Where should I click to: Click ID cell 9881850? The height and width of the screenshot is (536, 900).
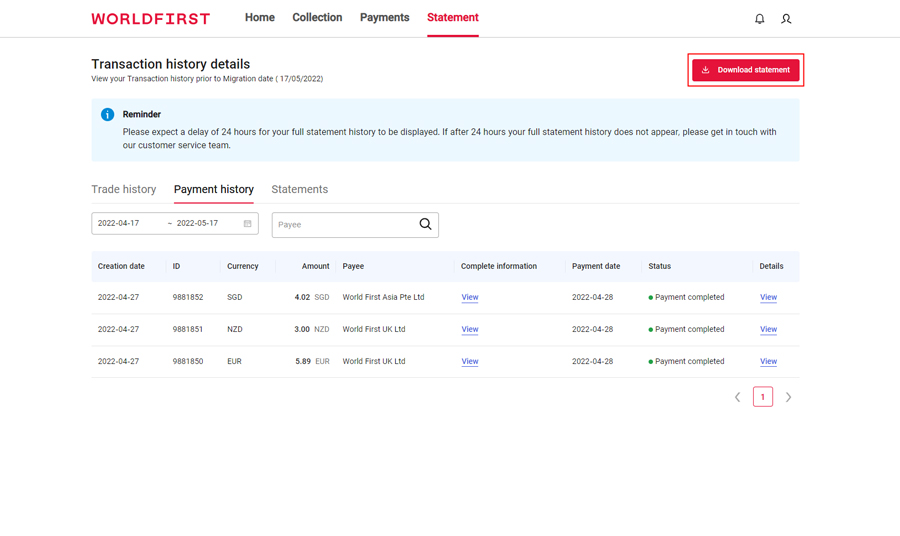(x=188, y=362)
